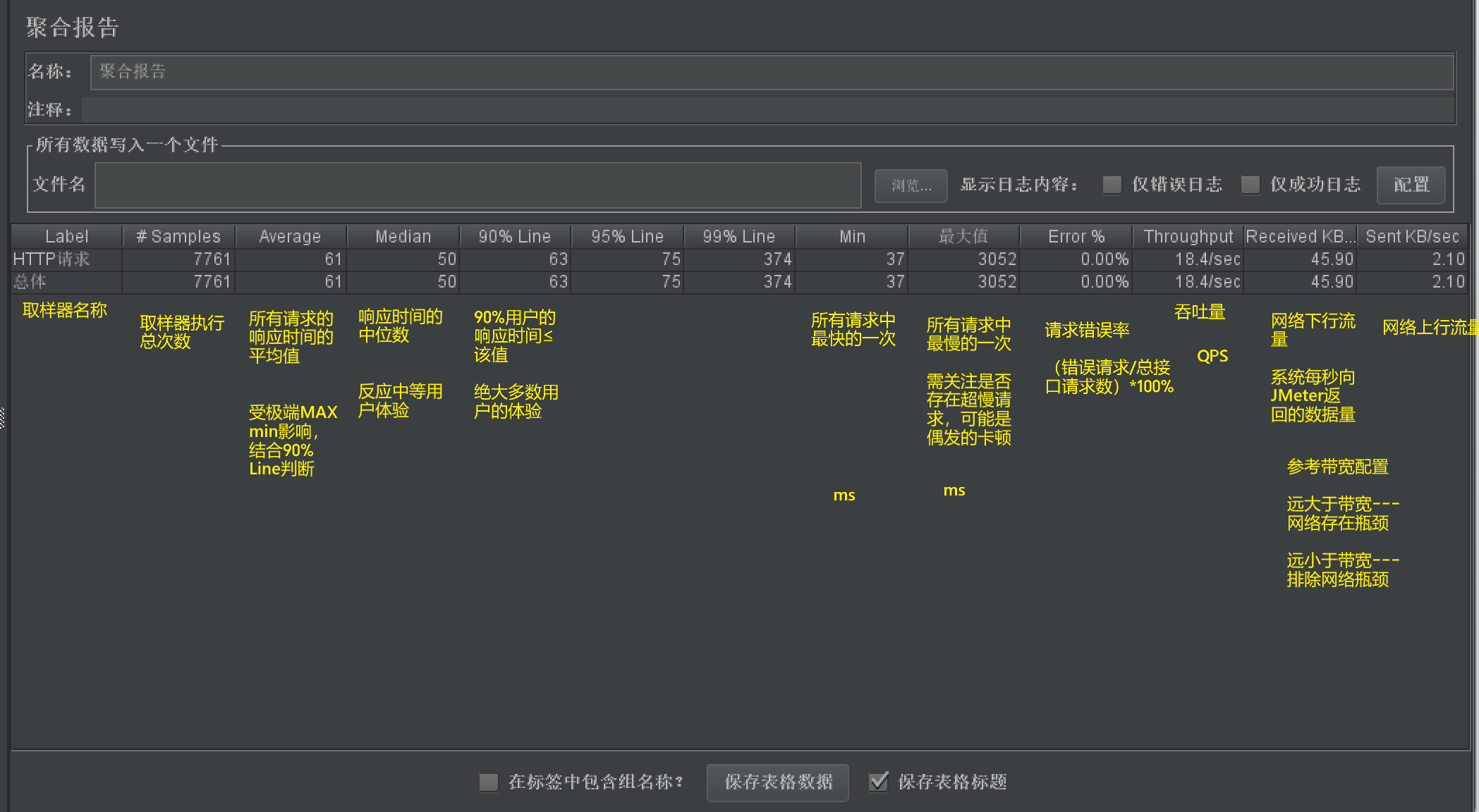Sort by the Label column header
The height and width of the screenshot is (812, 1479).
[x=67, y=237]
